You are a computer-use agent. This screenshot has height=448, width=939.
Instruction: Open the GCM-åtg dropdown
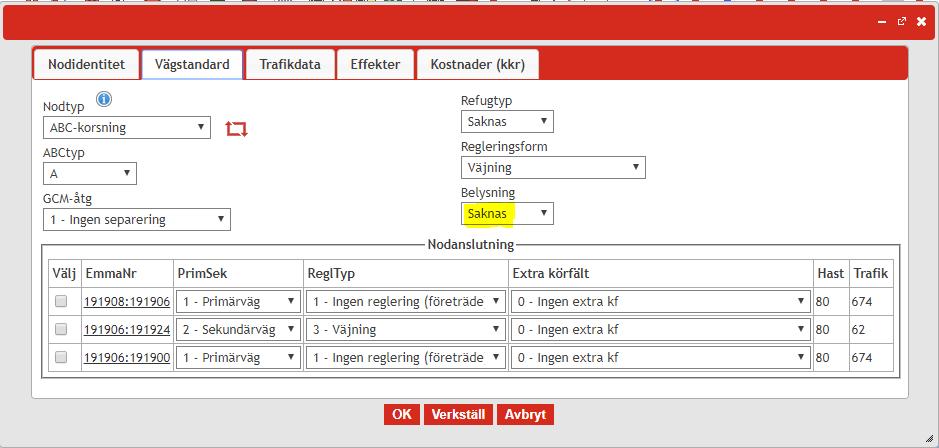coord(137,220)
